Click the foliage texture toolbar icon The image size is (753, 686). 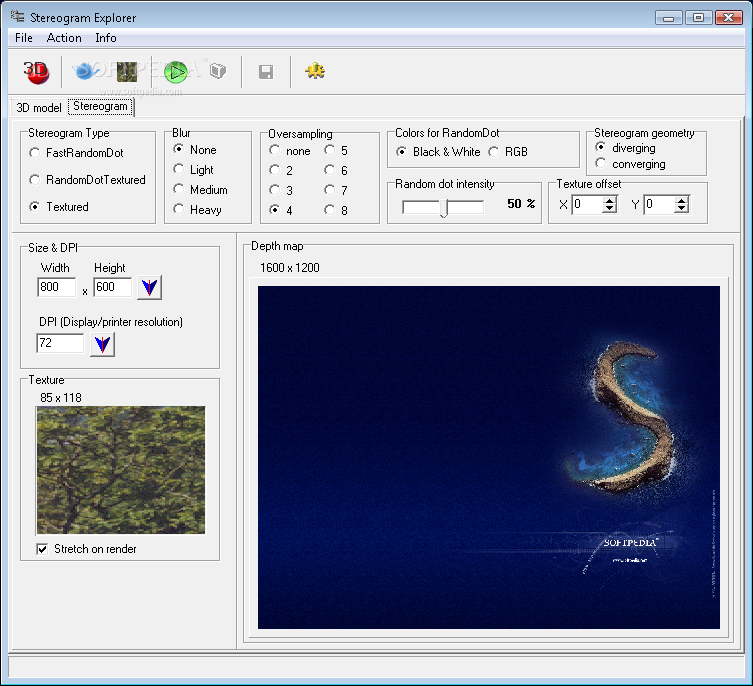(x=126, y=71)
